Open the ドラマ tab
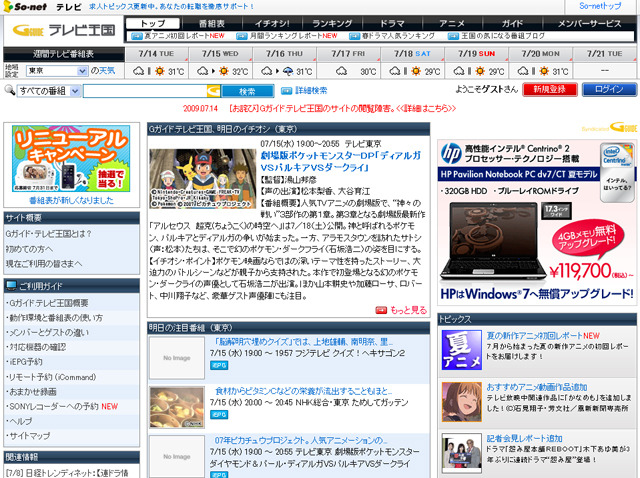Image resolution: width=640 pixels, height=478 pixels. tap(392, 24)
